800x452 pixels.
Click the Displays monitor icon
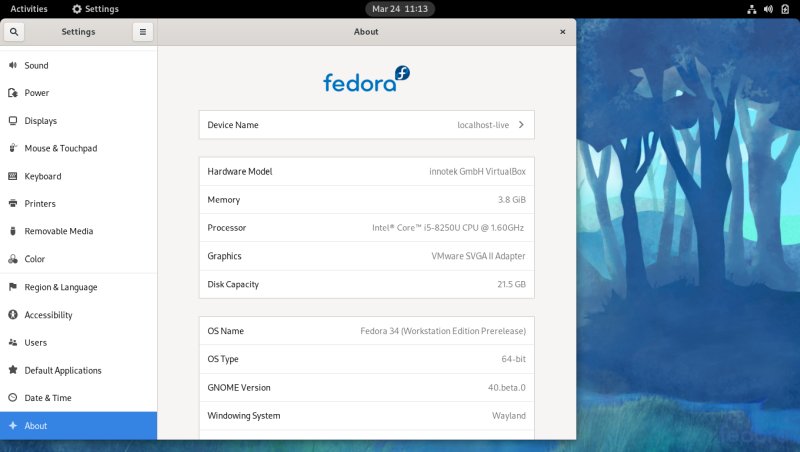[13, 121]
